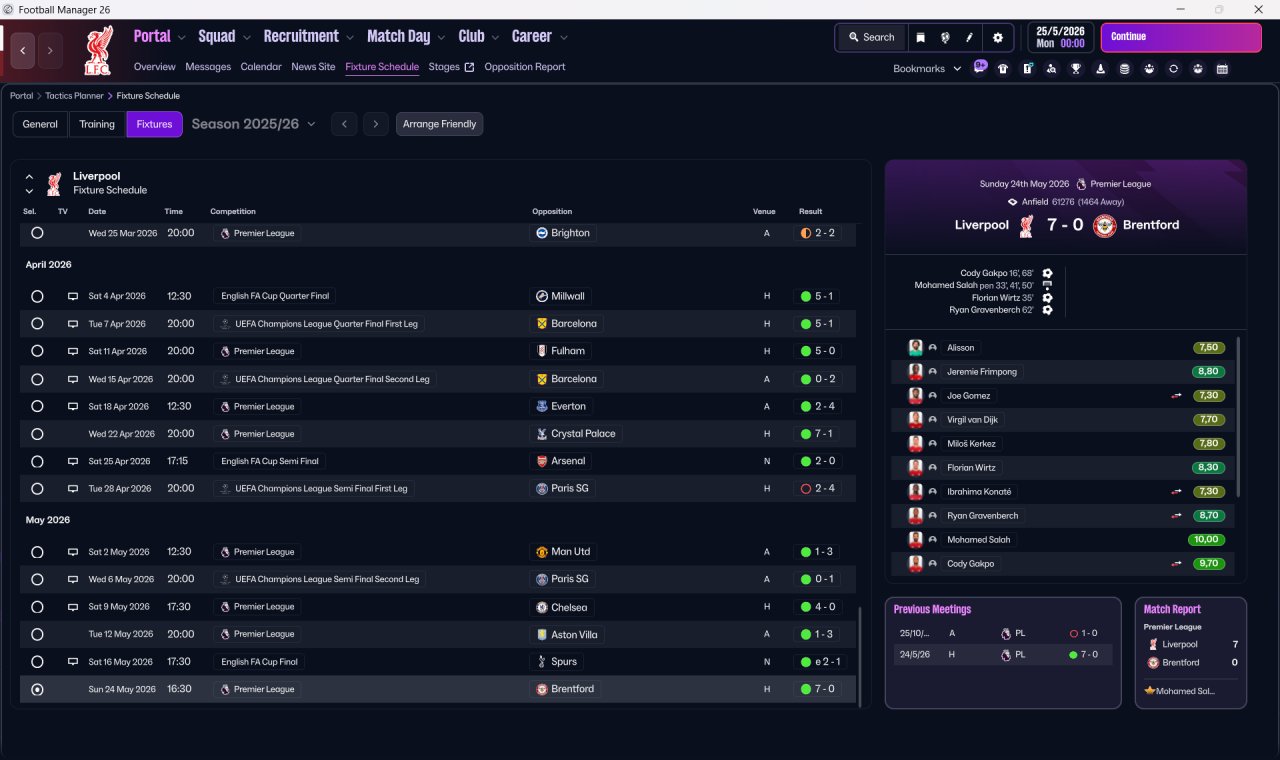Image resolution: width=1280 pixels, height=760 pixels.
Task: Click Alisson's player portrait in ratings list
Action: tap(915, 348)
